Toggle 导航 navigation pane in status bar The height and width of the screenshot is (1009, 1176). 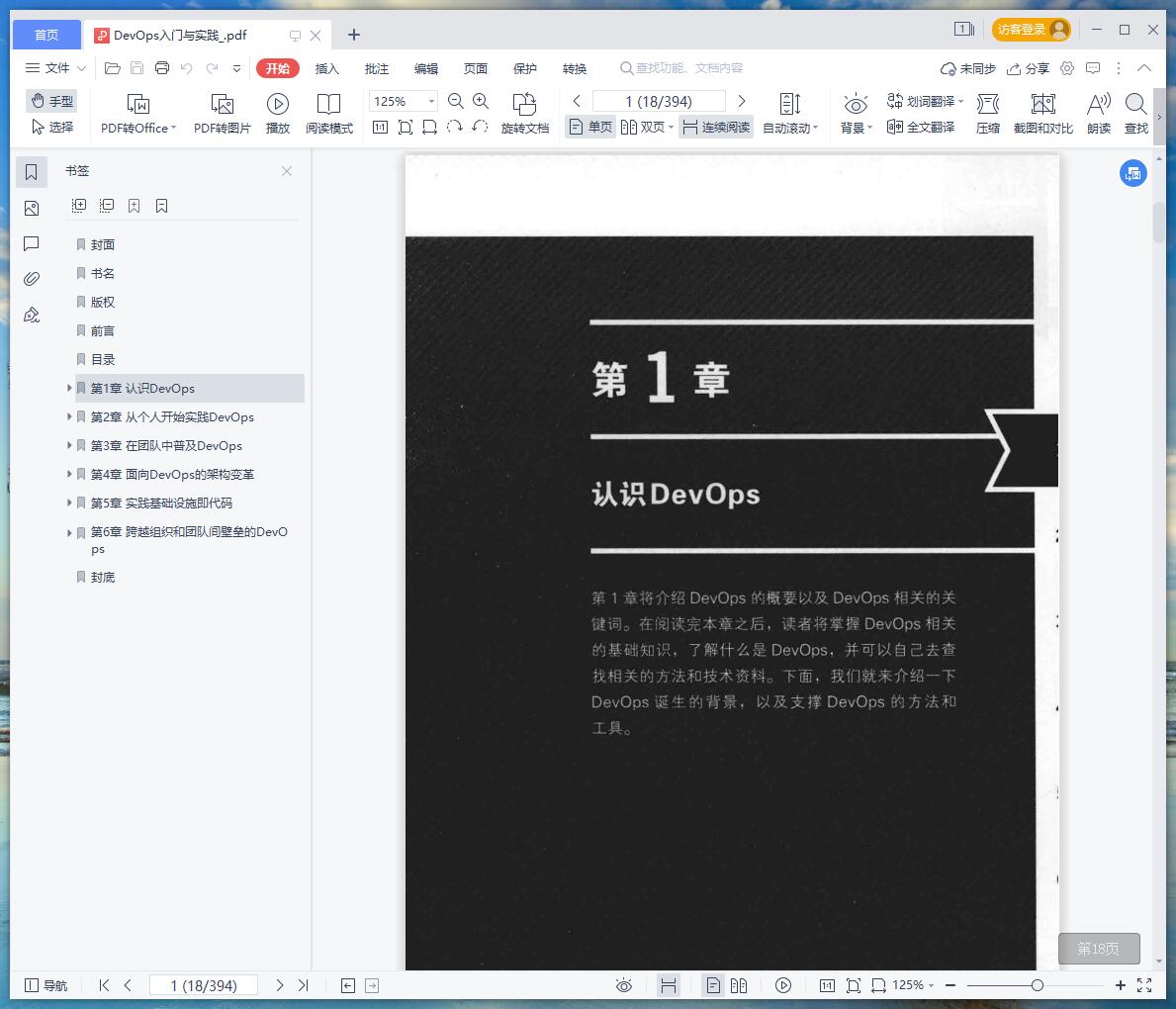coord(46,985)
